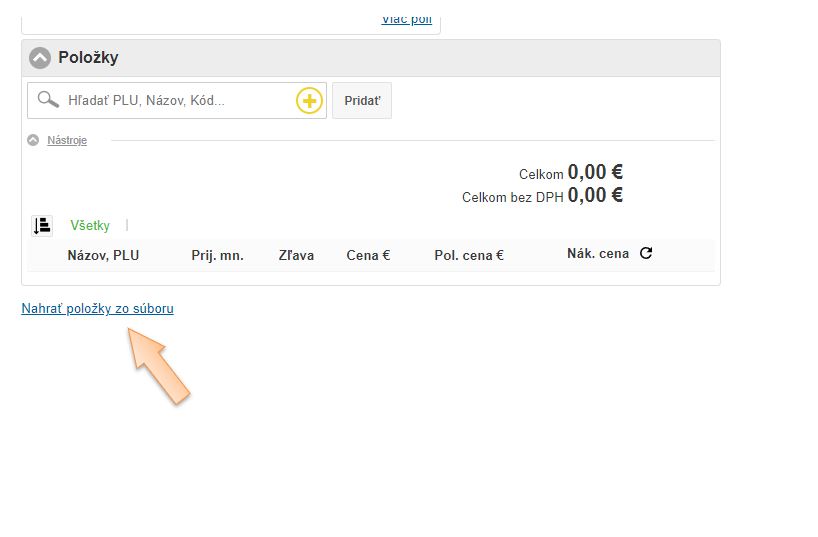Screen dimensions: 818x537
Task: Sort by Názov, PLU column header
Action: point(103,256)
